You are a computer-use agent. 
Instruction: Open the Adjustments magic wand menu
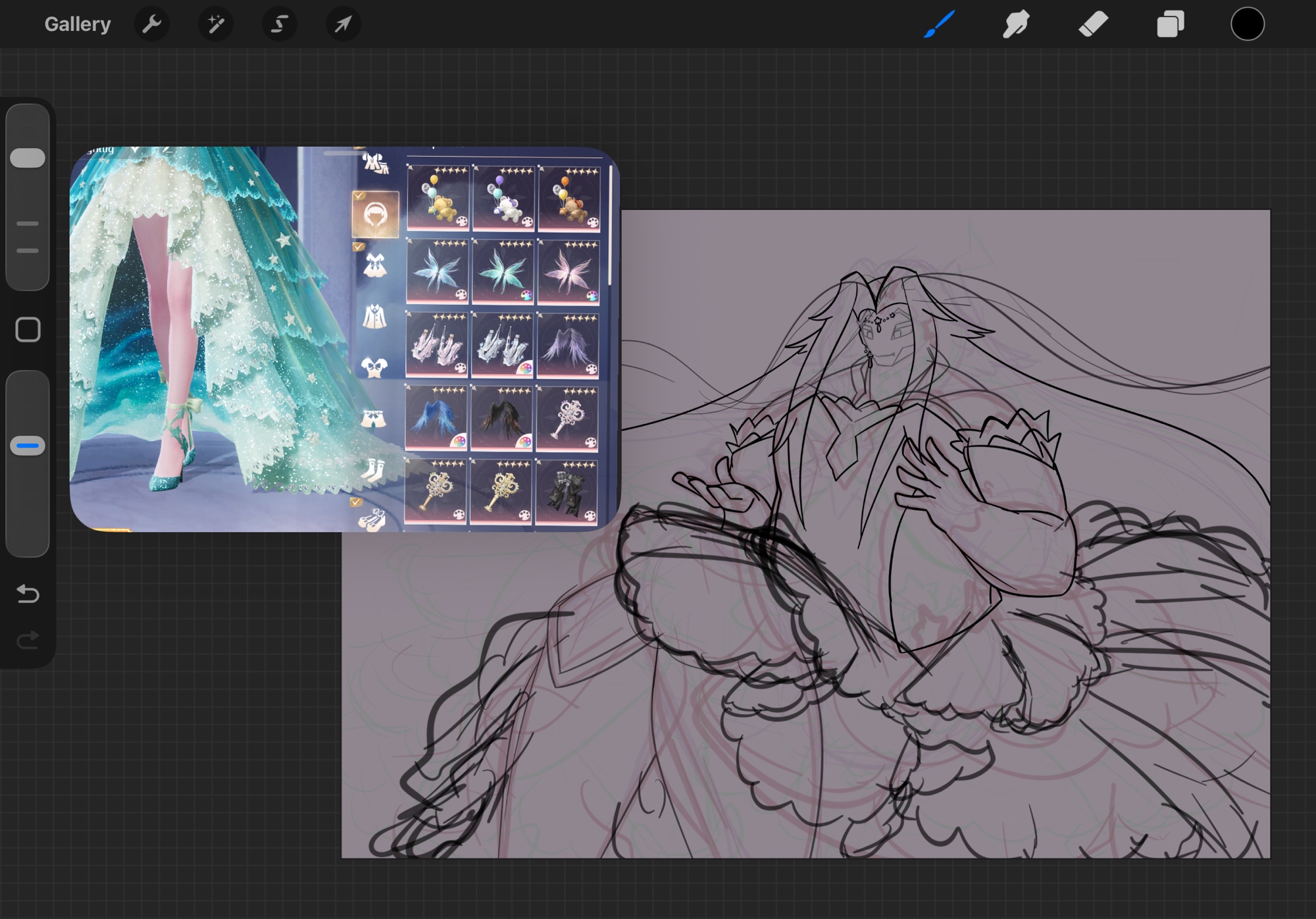coord(216,24)
